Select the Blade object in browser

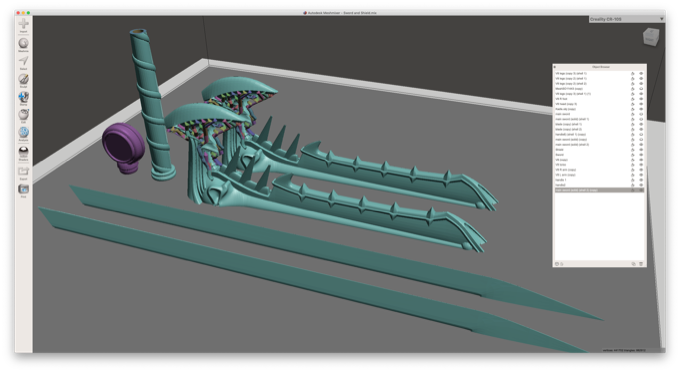coord(559,150)
